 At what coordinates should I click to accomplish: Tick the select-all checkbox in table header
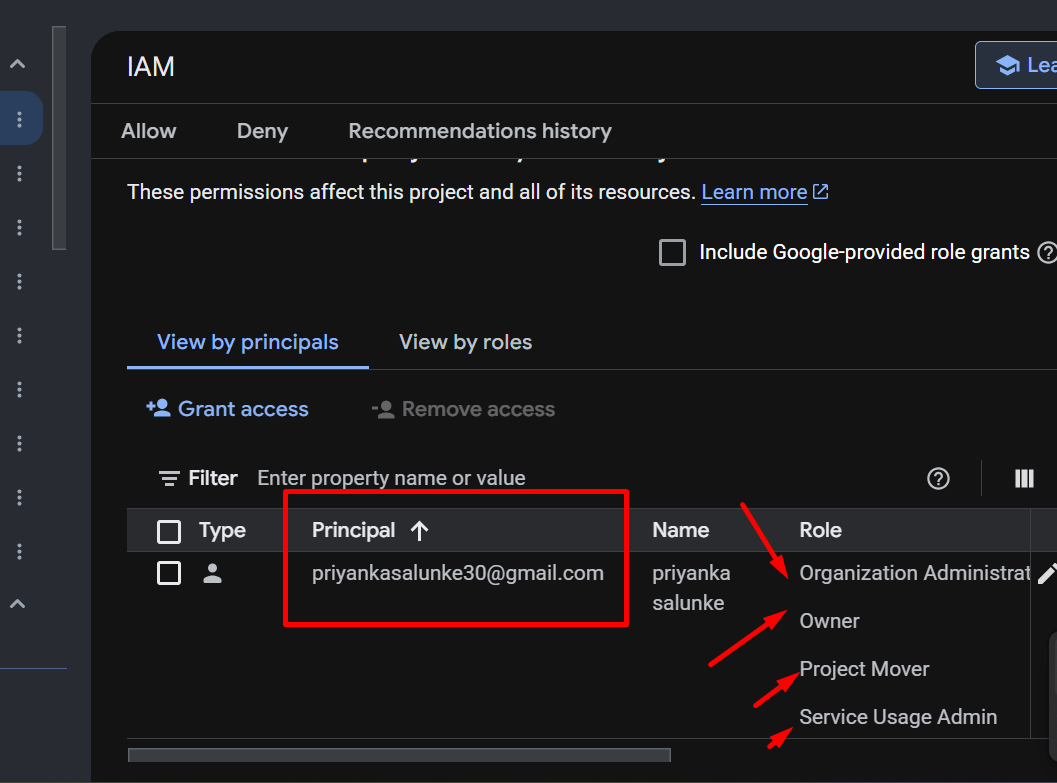click(x=169, y=531)
